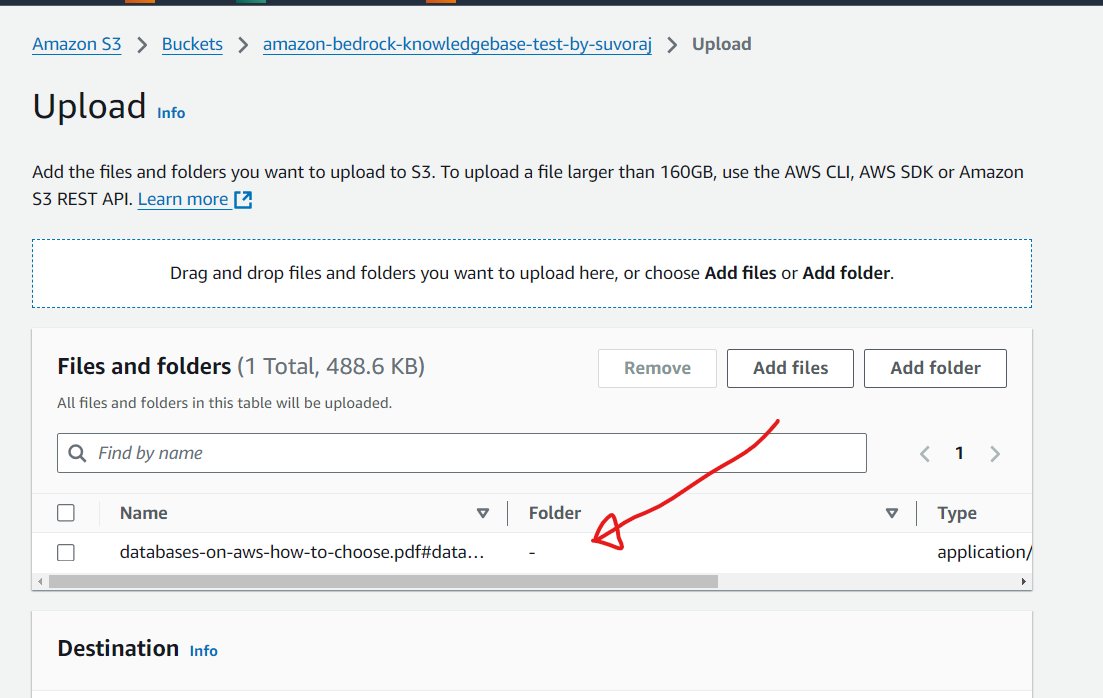Click the scrollbar left arrow
Image resolution: width=1103 pixels, height=698 pixels.
(40, 581)
